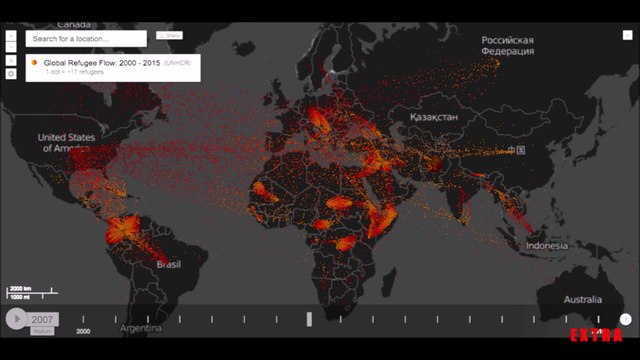
Task: Select the timeline tick just after 2000
Action: tap(116, 319)
